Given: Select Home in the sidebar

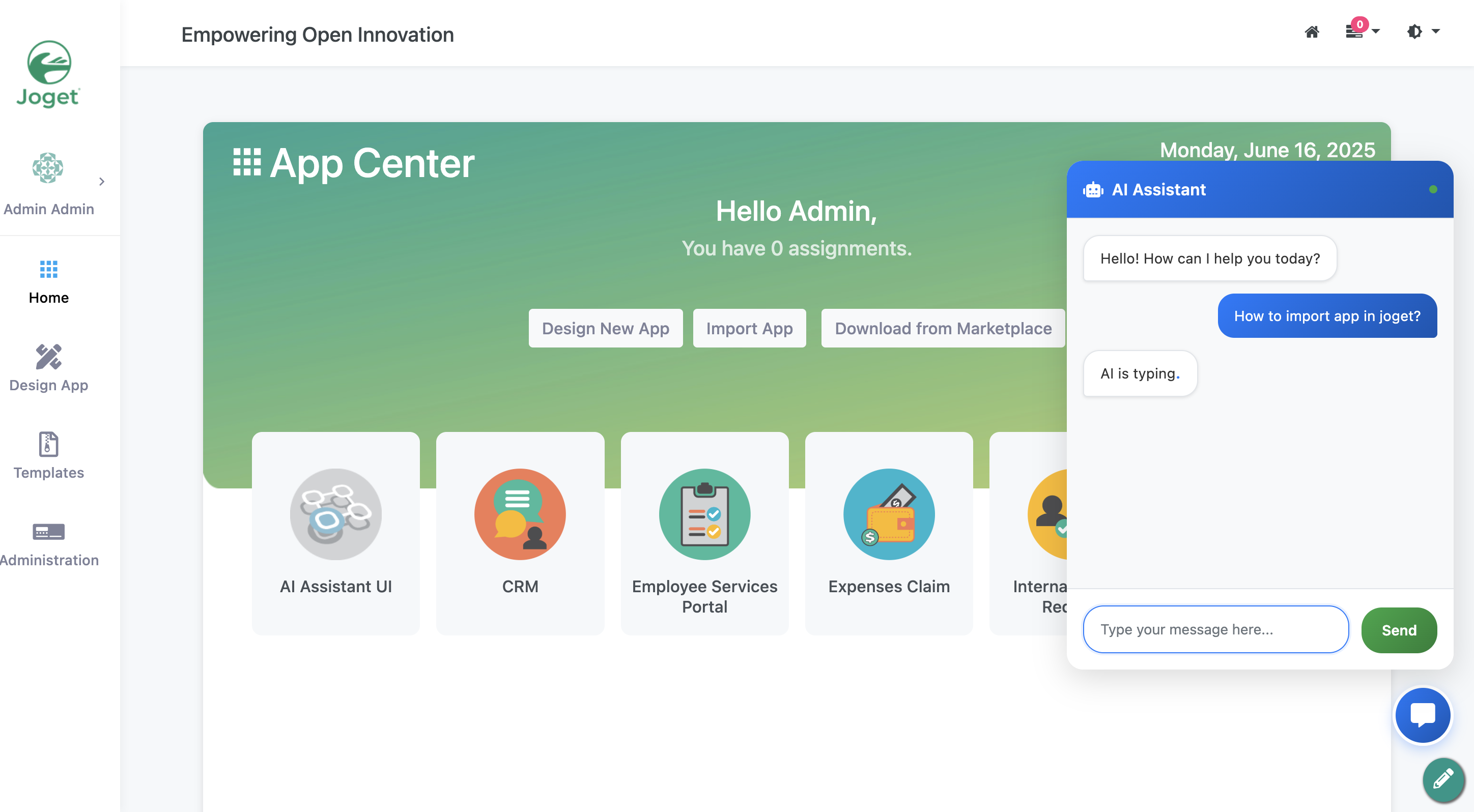Looking at the screenshot, I should tap(49, 281).
